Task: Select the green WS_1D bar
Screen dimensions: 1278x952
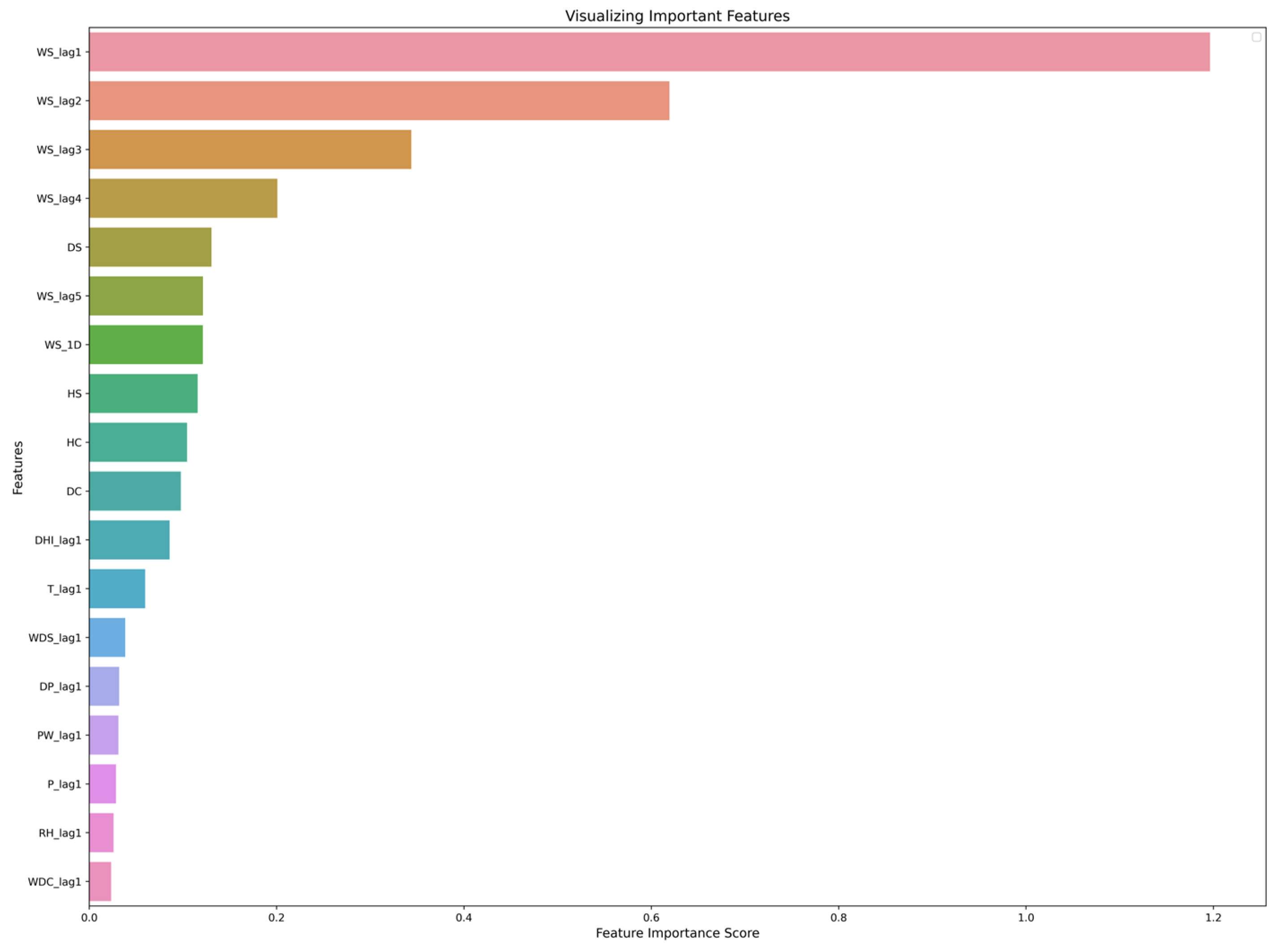Action: [x=145, y=345]
